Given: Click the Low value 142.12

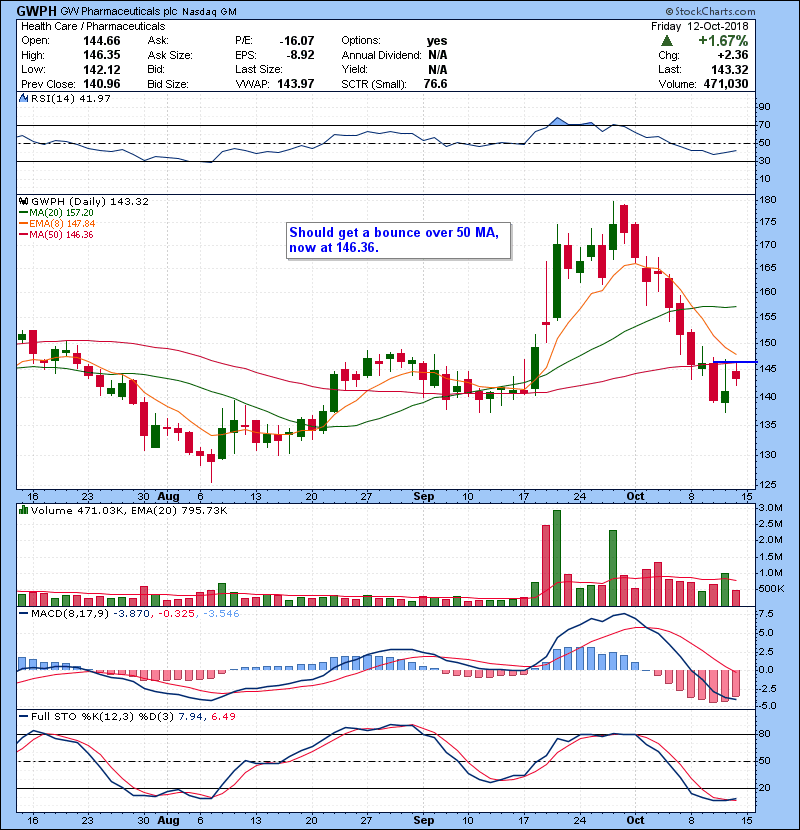Looking at the screenshot, I should (102, 70).
